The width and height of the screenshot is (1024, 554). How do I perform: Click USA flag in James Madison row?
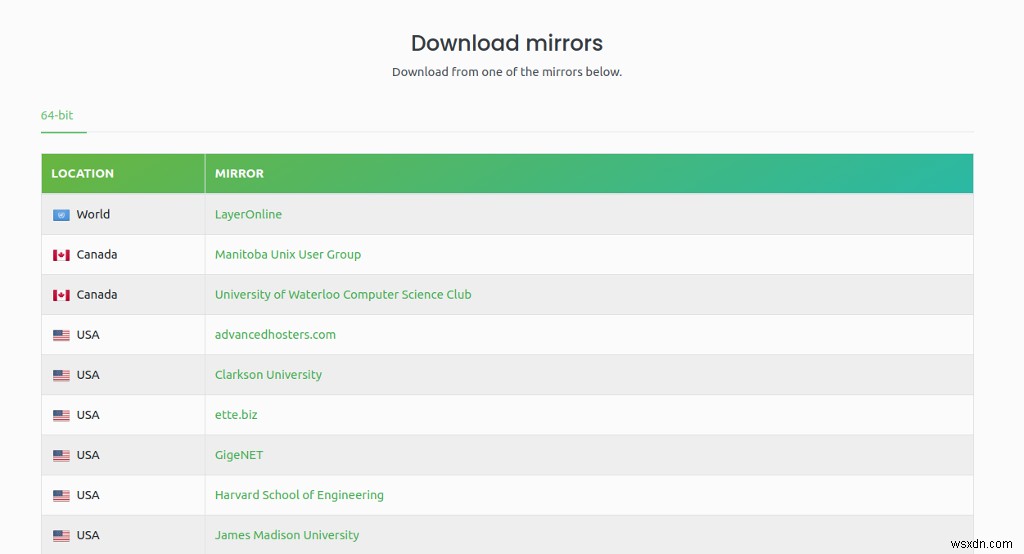61,536
